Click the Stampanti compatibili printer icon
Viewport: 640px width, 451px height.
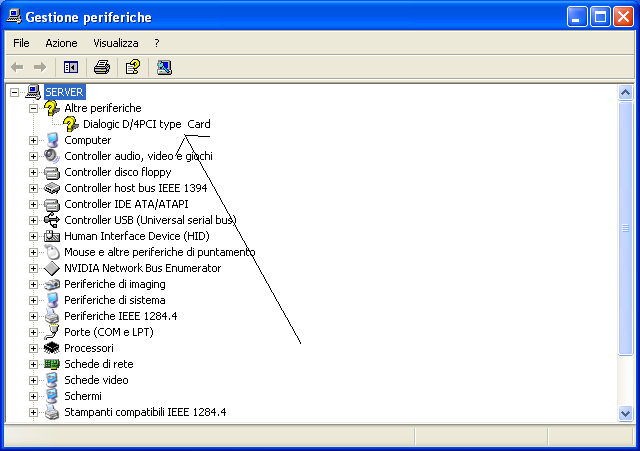coord(52,412)
